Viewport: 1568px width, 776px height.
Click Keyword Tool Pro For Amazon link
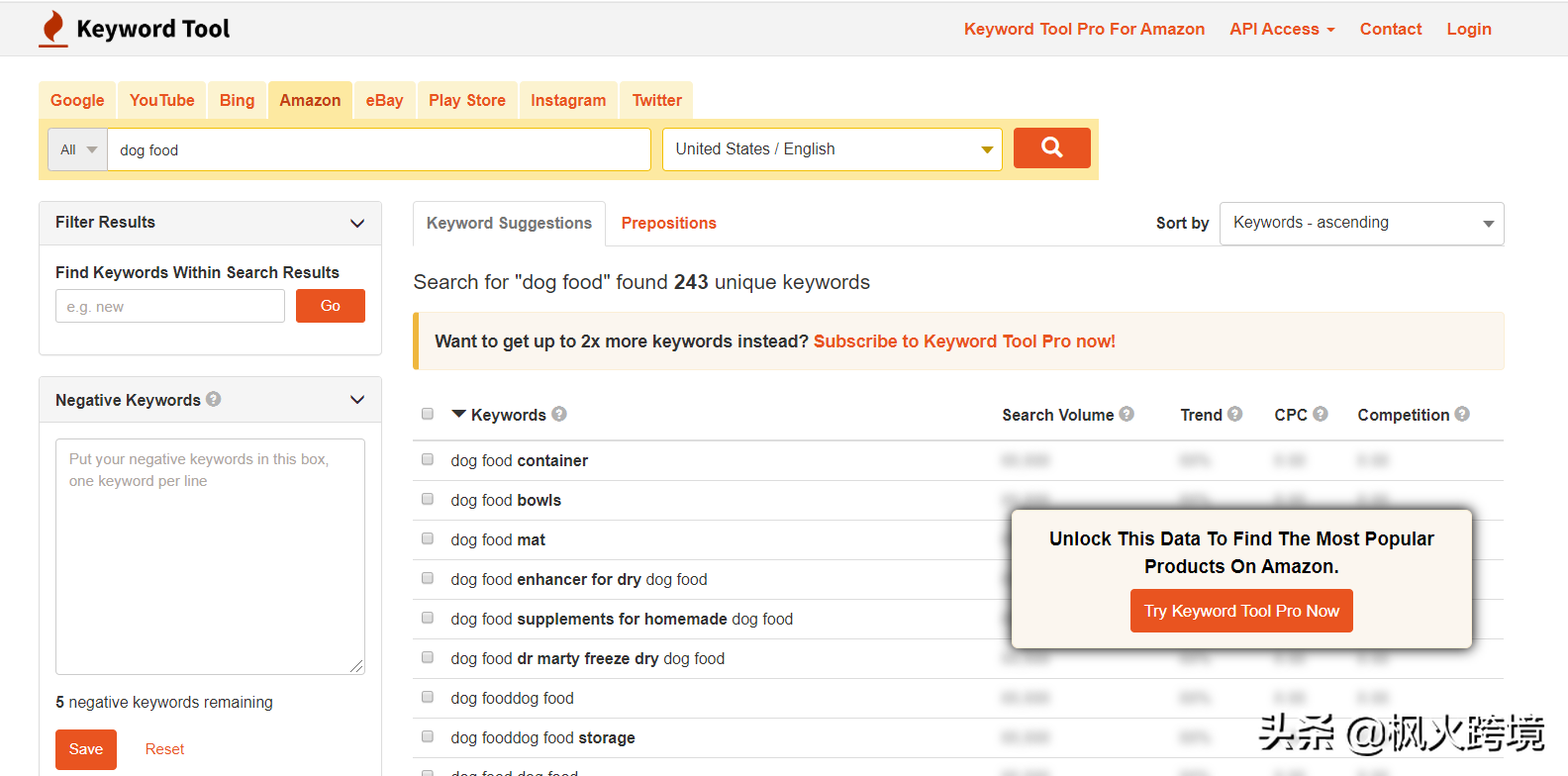click(x=1084, y=29)
